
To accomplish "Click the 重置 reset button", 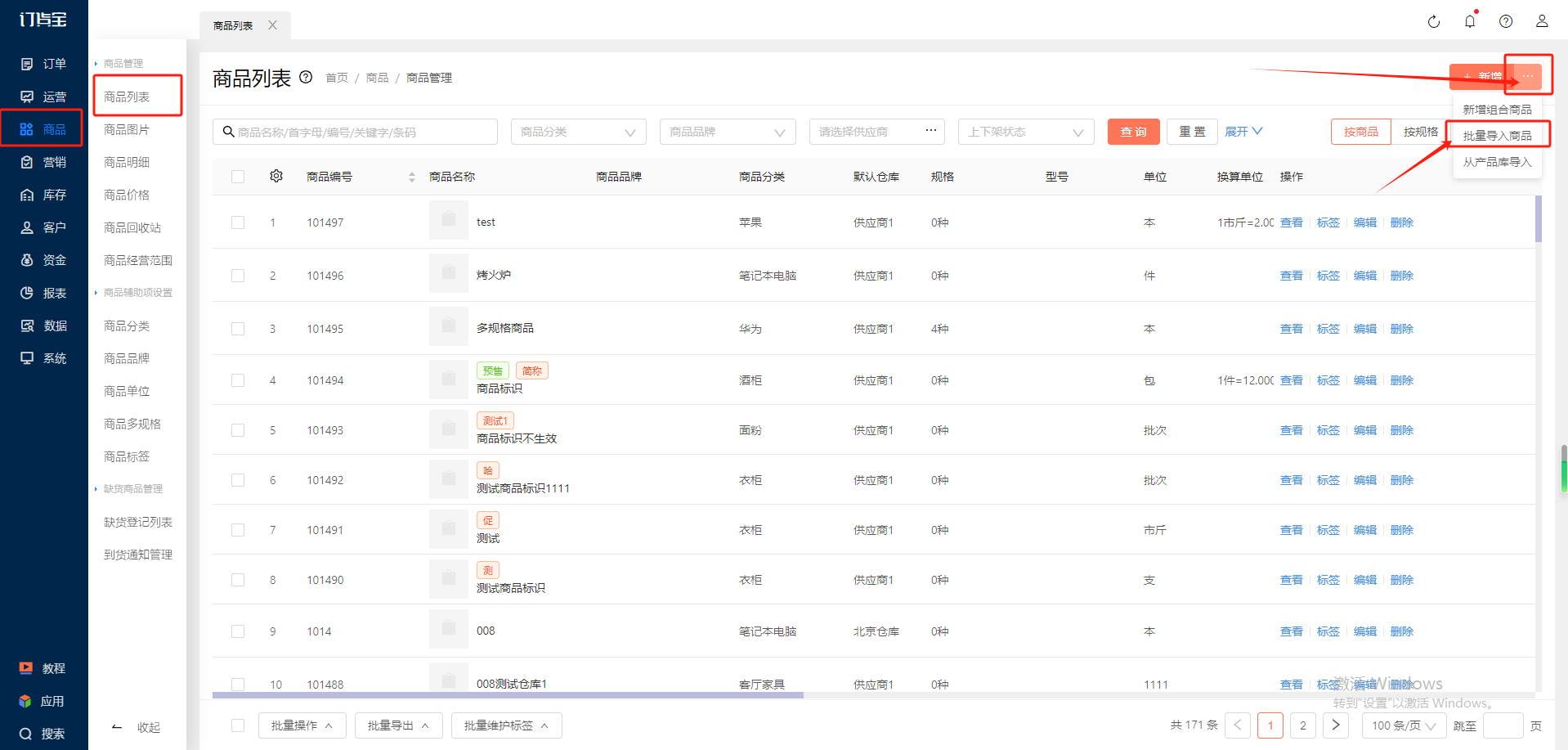I will pos(1192,132).
